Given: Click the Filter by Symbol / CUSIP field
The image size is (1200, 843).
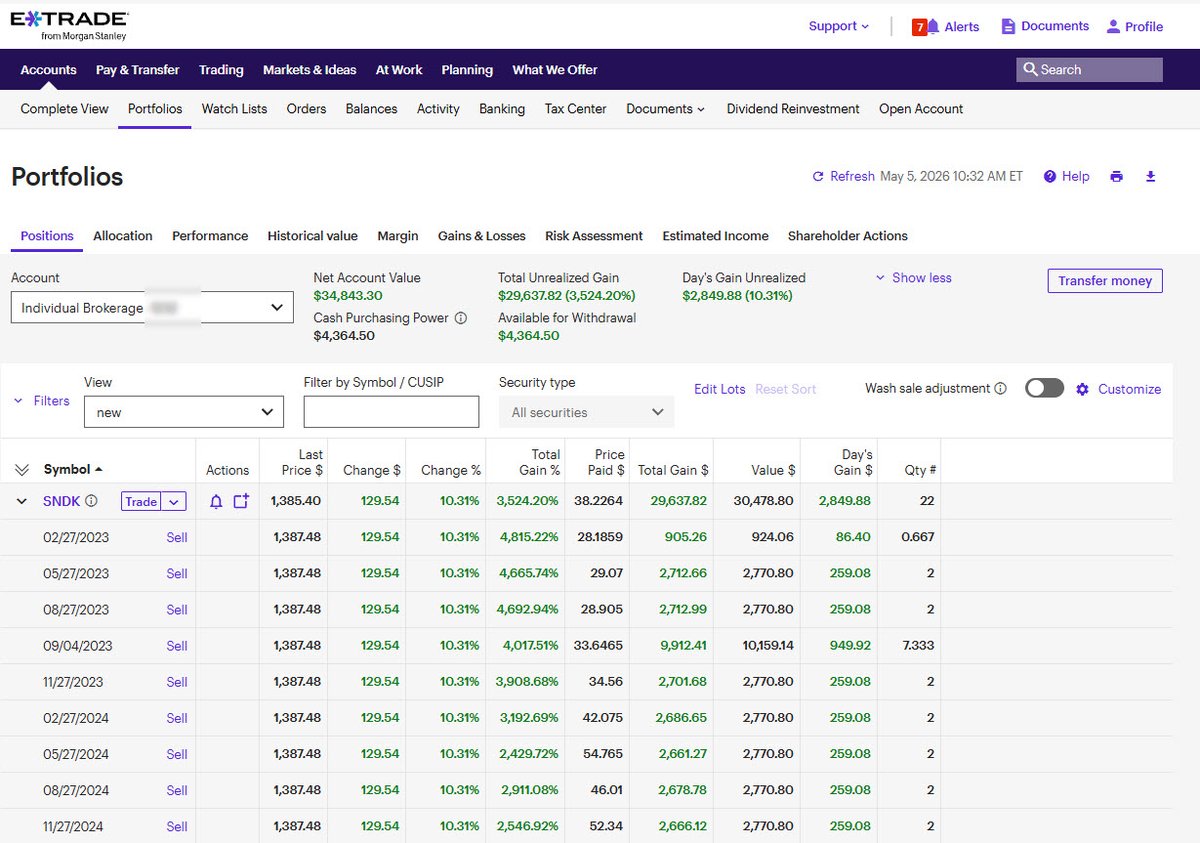Looking at the screenshot, I should (x=391, y=412).
